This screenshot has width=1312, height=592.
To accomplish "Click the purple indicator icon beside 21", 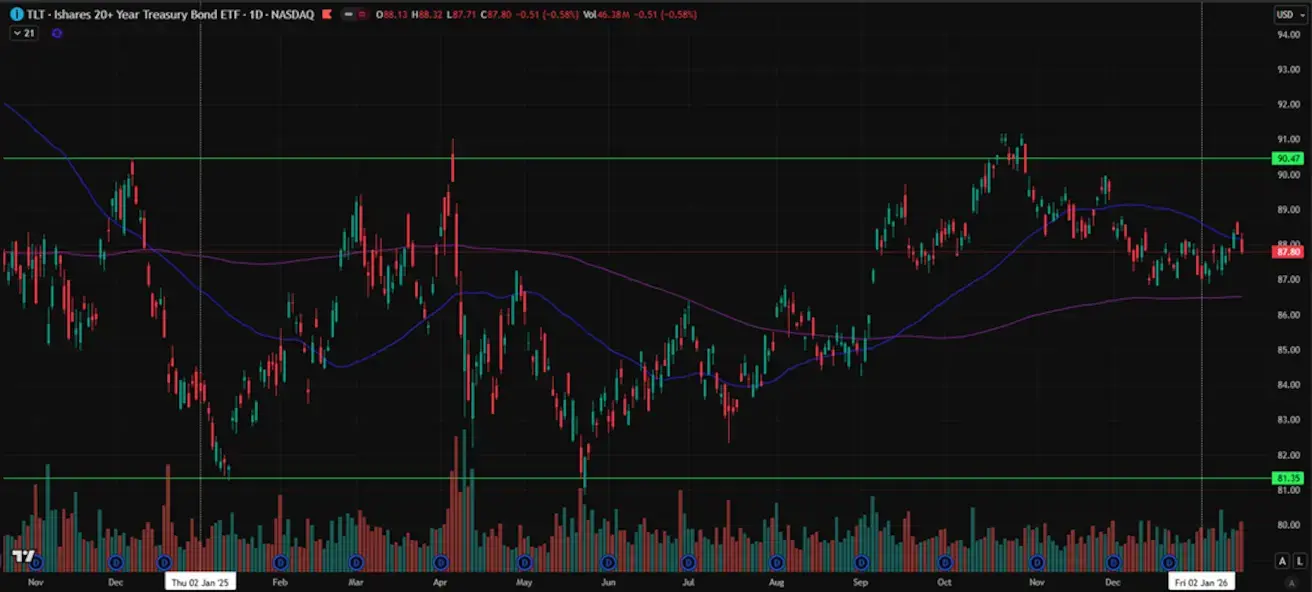I will tap(57, 33).
